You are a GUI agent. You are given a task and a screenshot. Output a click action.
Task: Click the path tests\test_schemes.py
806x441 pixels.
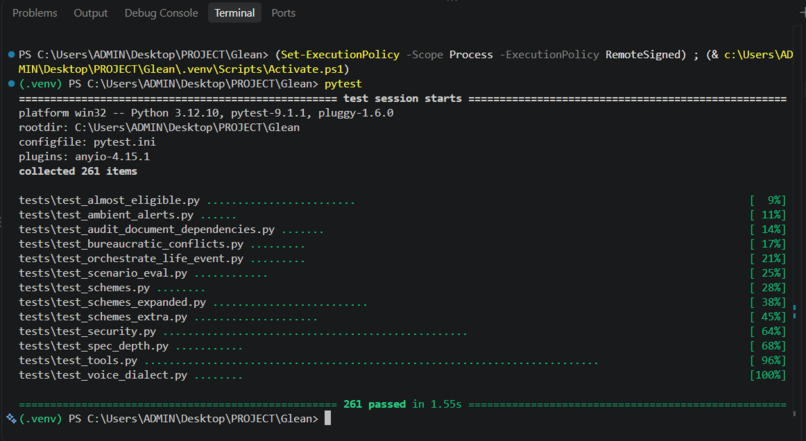(x=84, y=287)
